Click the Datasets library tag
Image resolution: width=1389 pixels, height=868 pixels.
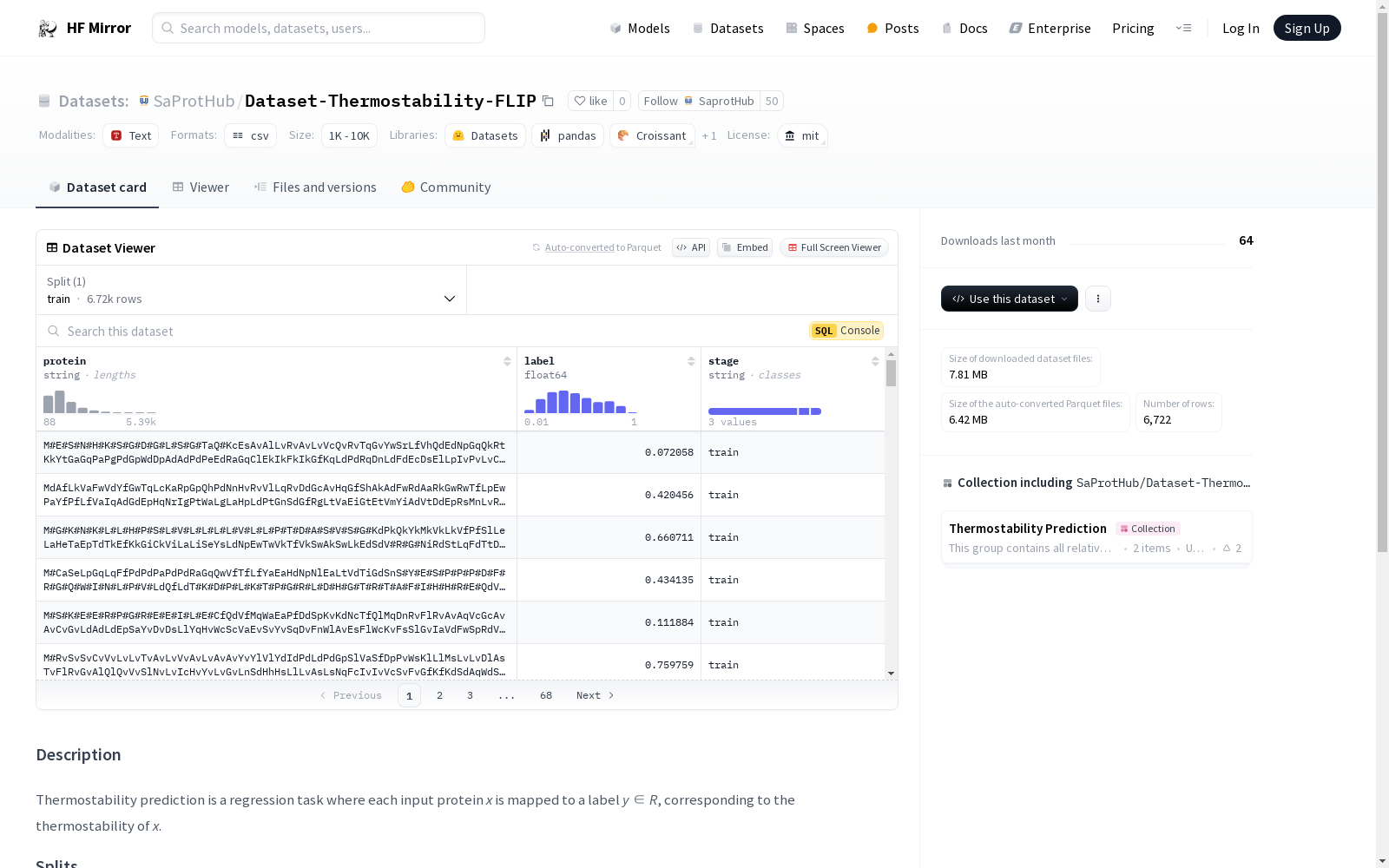[485, 135]
